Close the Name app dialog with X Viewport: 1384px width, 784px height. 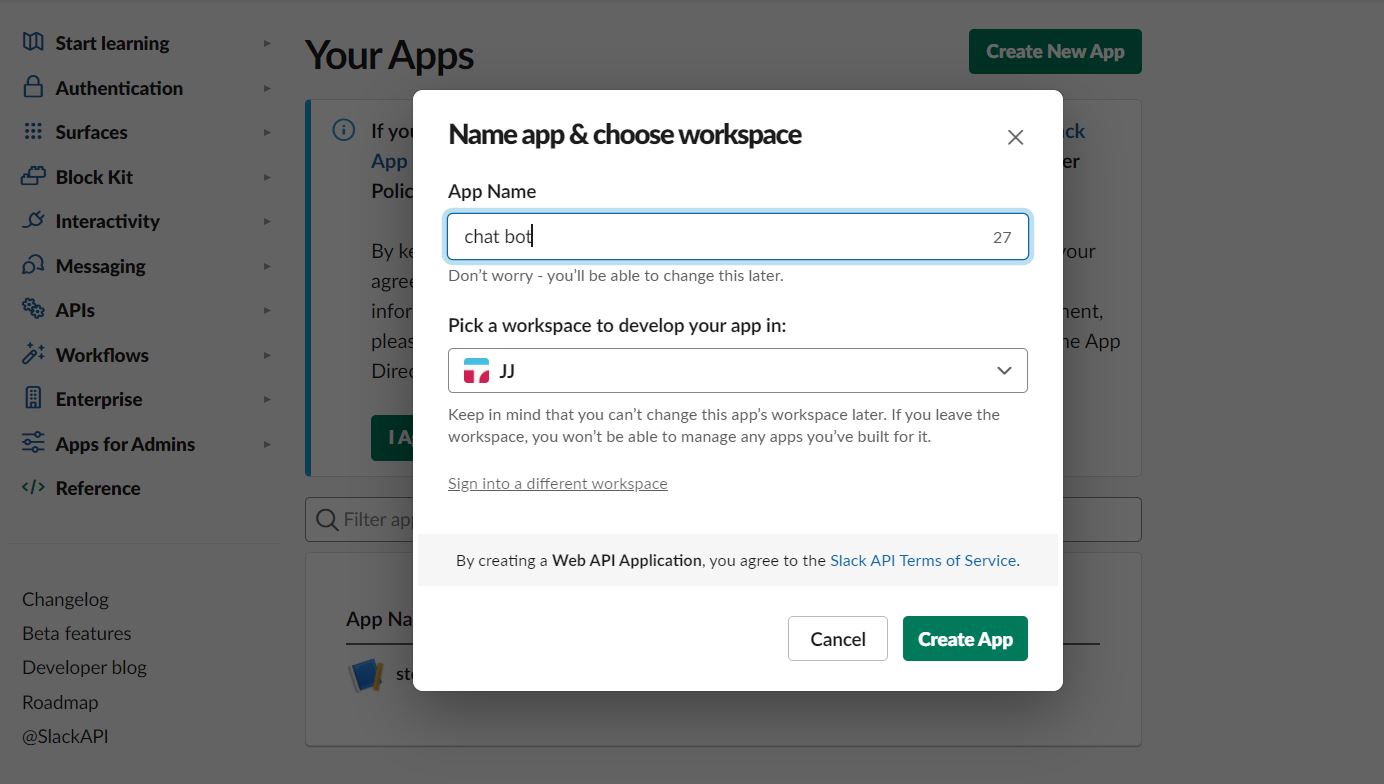[x=1015, y=138]
